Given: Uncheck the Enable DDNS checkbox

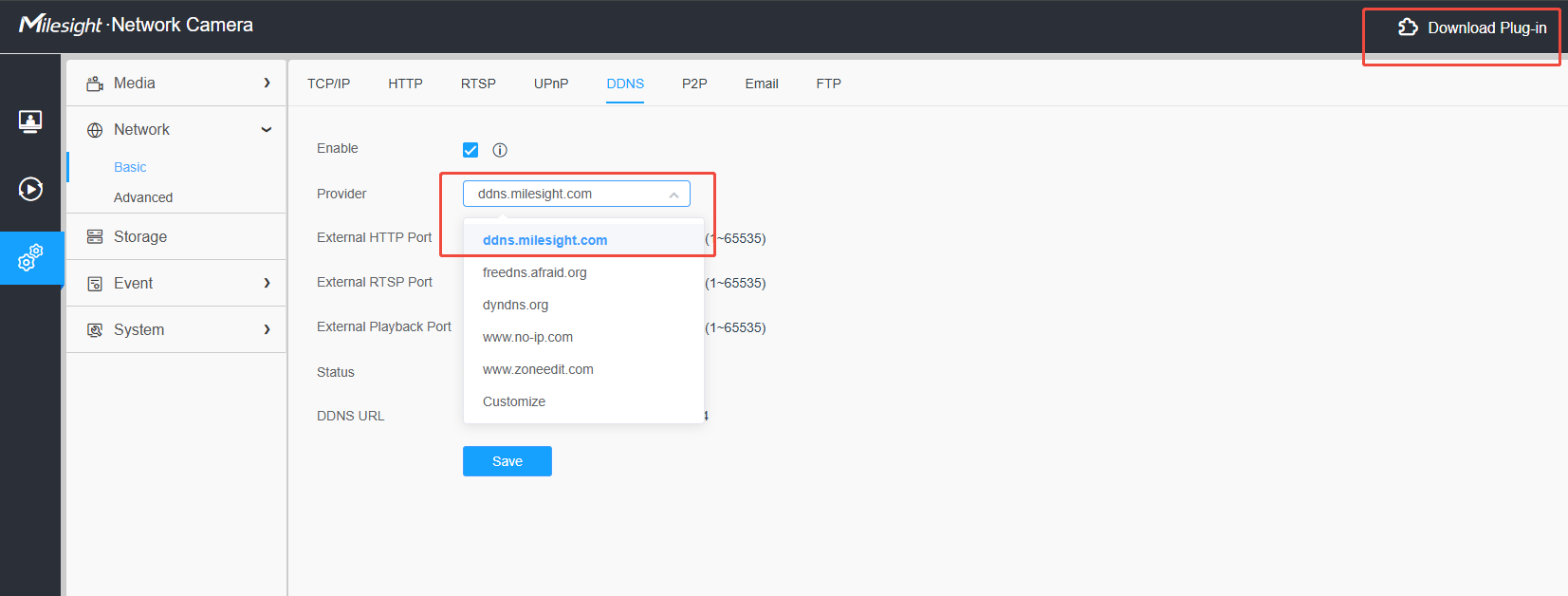Looking at the screenshot, I should [470, 150].
